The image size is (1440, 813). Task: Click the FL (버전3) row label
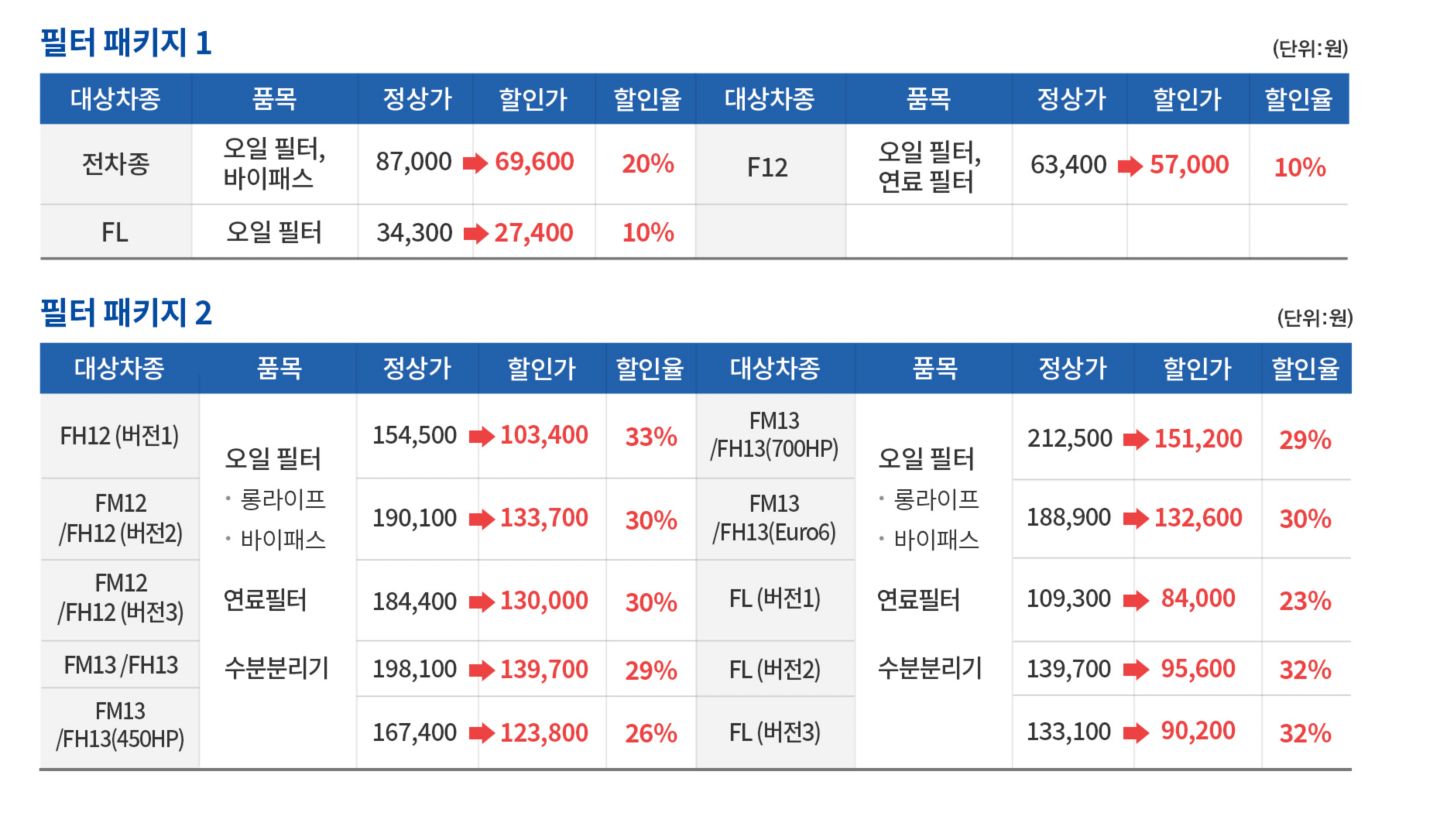[774, 732]
